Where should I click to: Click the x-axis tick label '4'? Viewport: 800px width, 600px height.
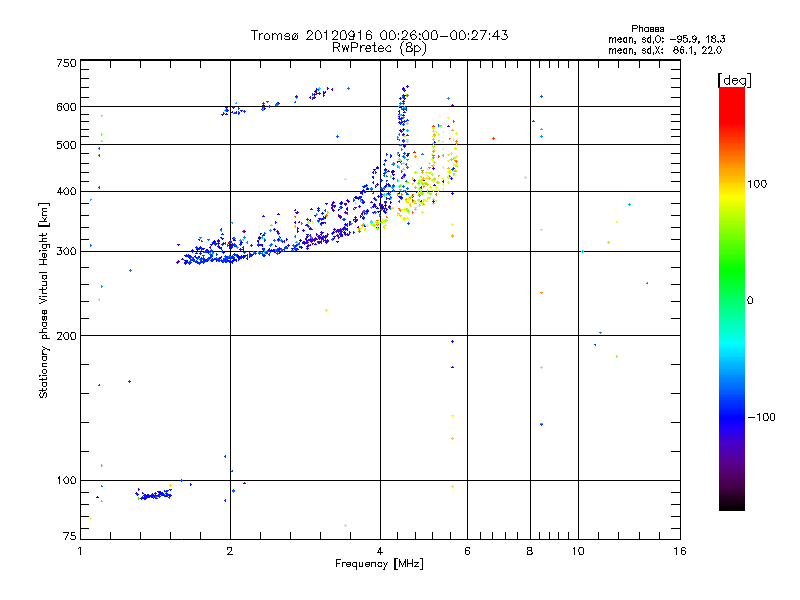point(380,551)
